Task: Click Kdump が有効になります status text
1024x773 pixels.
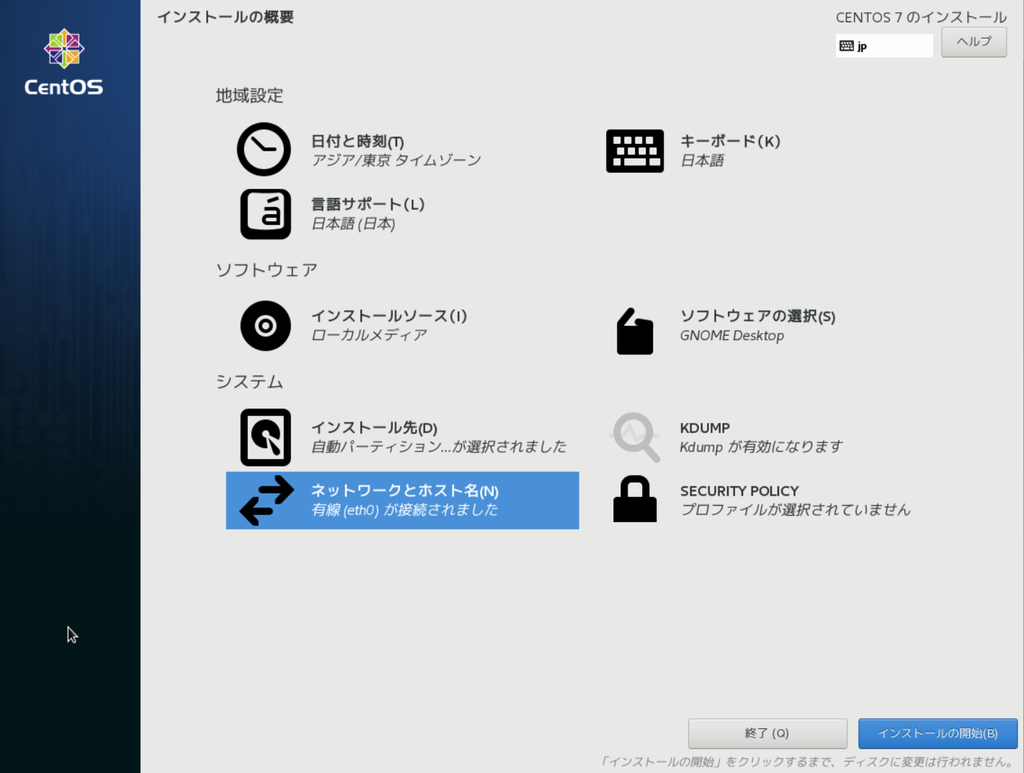Action: [761, 447]
